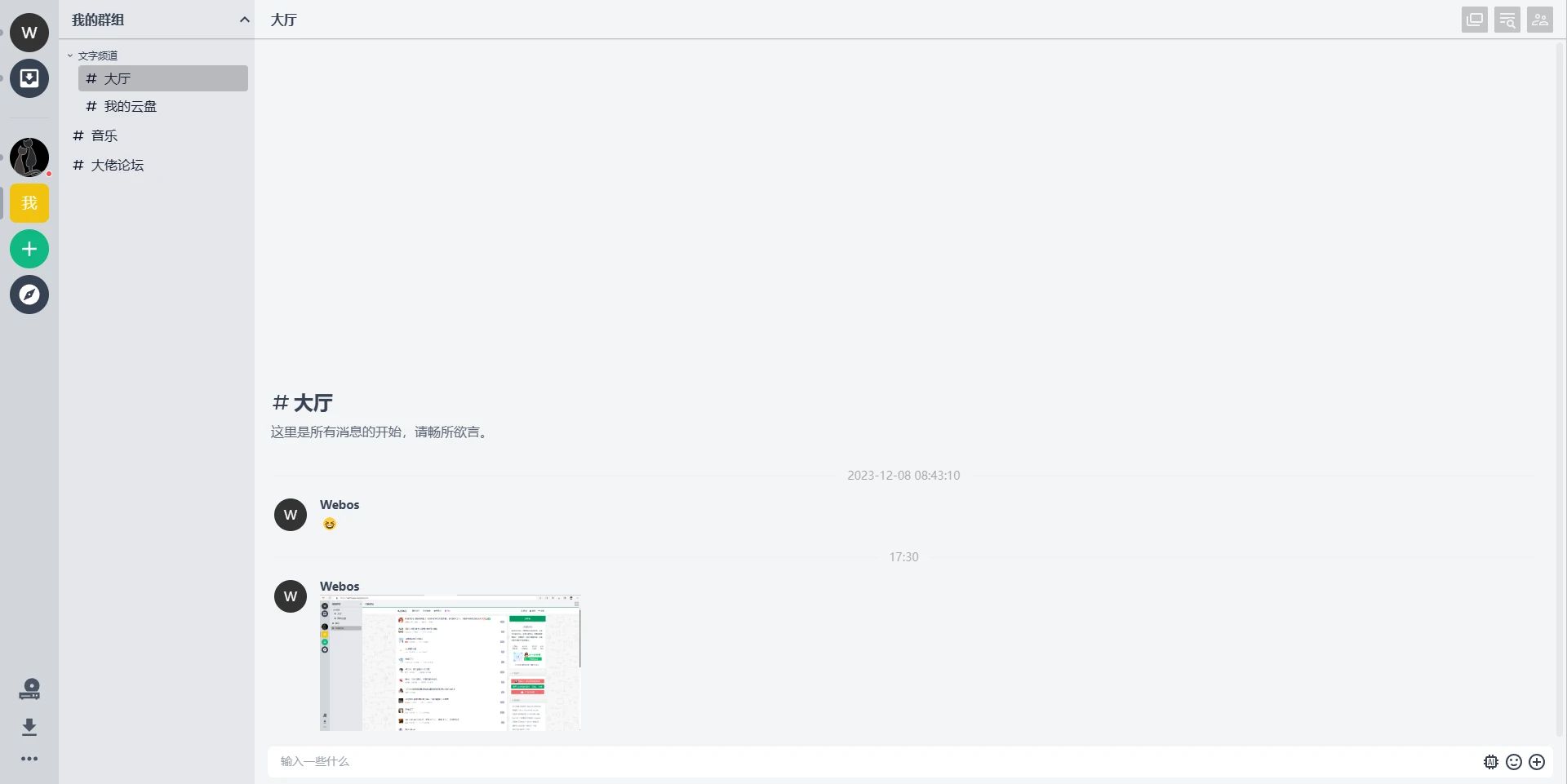Screen dimensions: 1567x784
Task: Click the Webos username on image message
Action: click(340, 586)
